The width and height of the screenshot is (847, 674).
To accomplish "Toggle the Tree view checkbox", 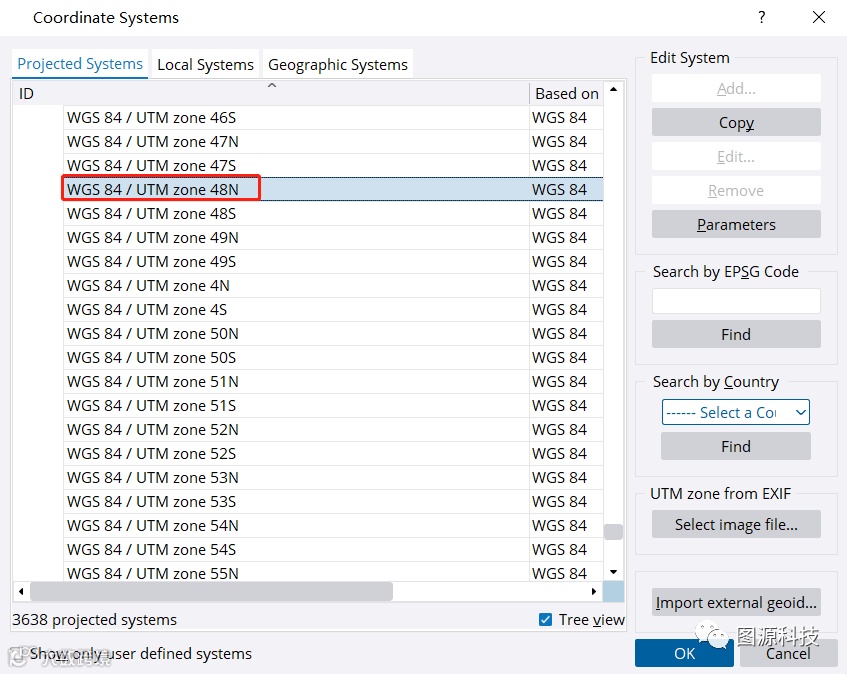I will (x=545, y=619).
